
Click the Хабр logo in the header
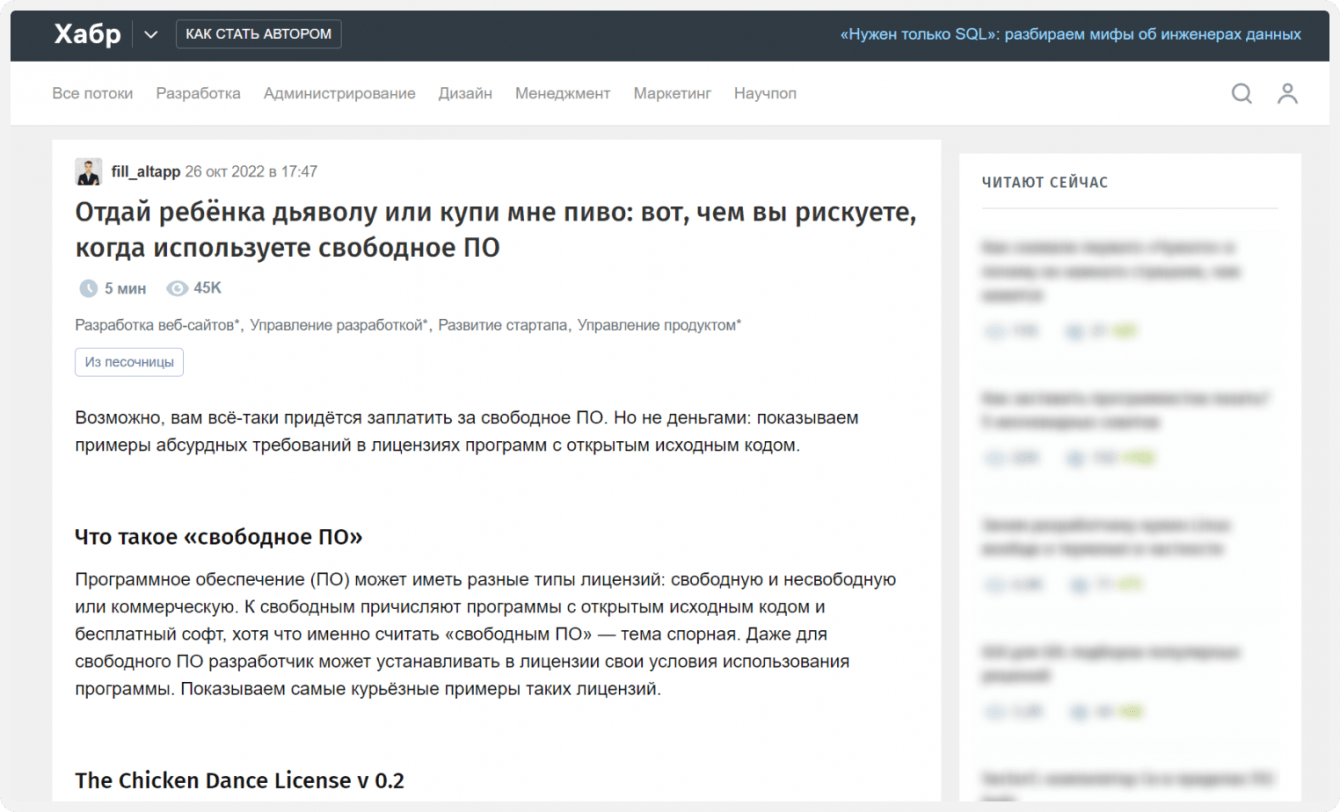point(87,34)
